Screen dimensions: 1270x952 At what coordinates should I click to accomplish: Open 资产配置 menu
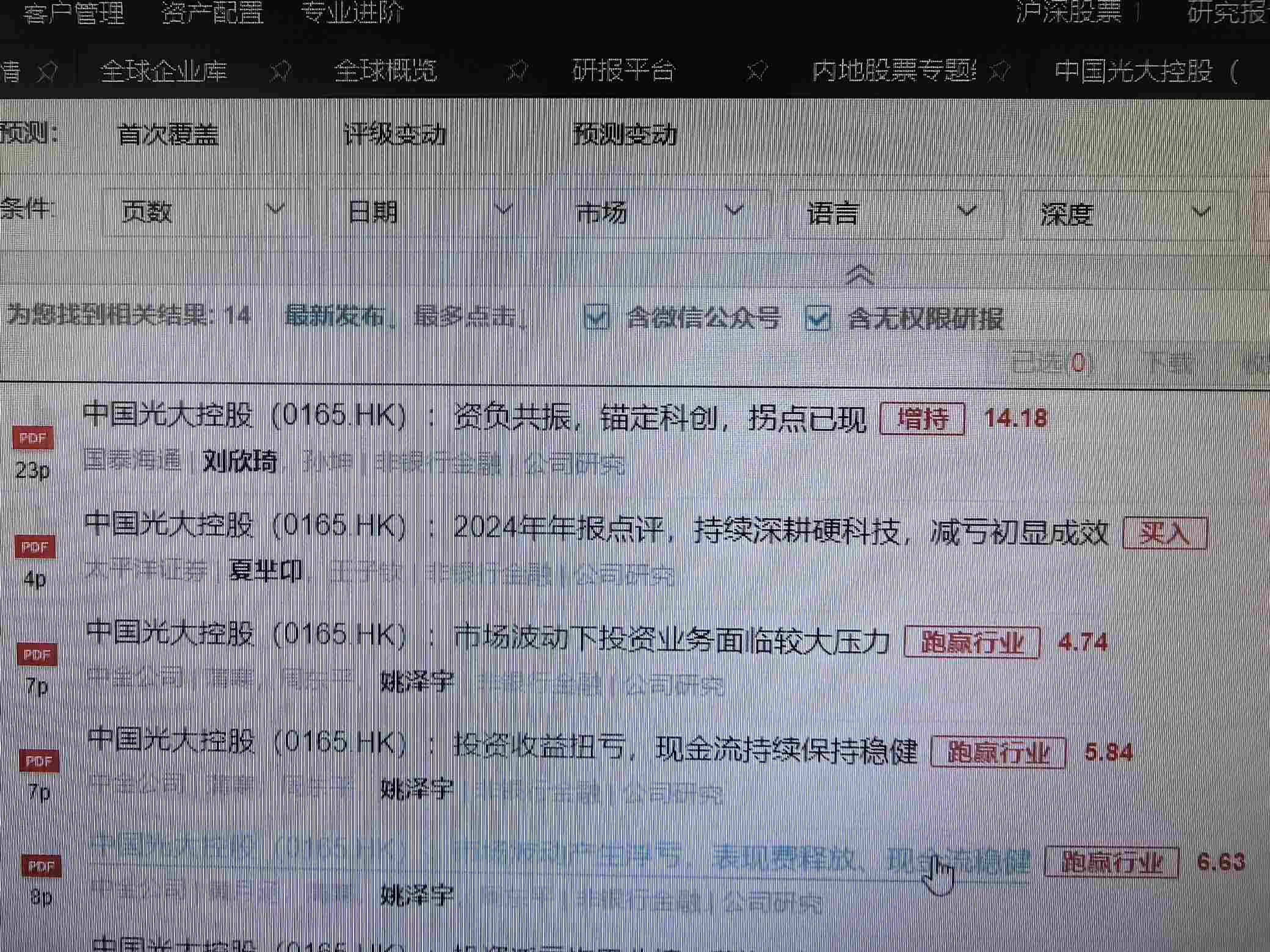point(212,12)
